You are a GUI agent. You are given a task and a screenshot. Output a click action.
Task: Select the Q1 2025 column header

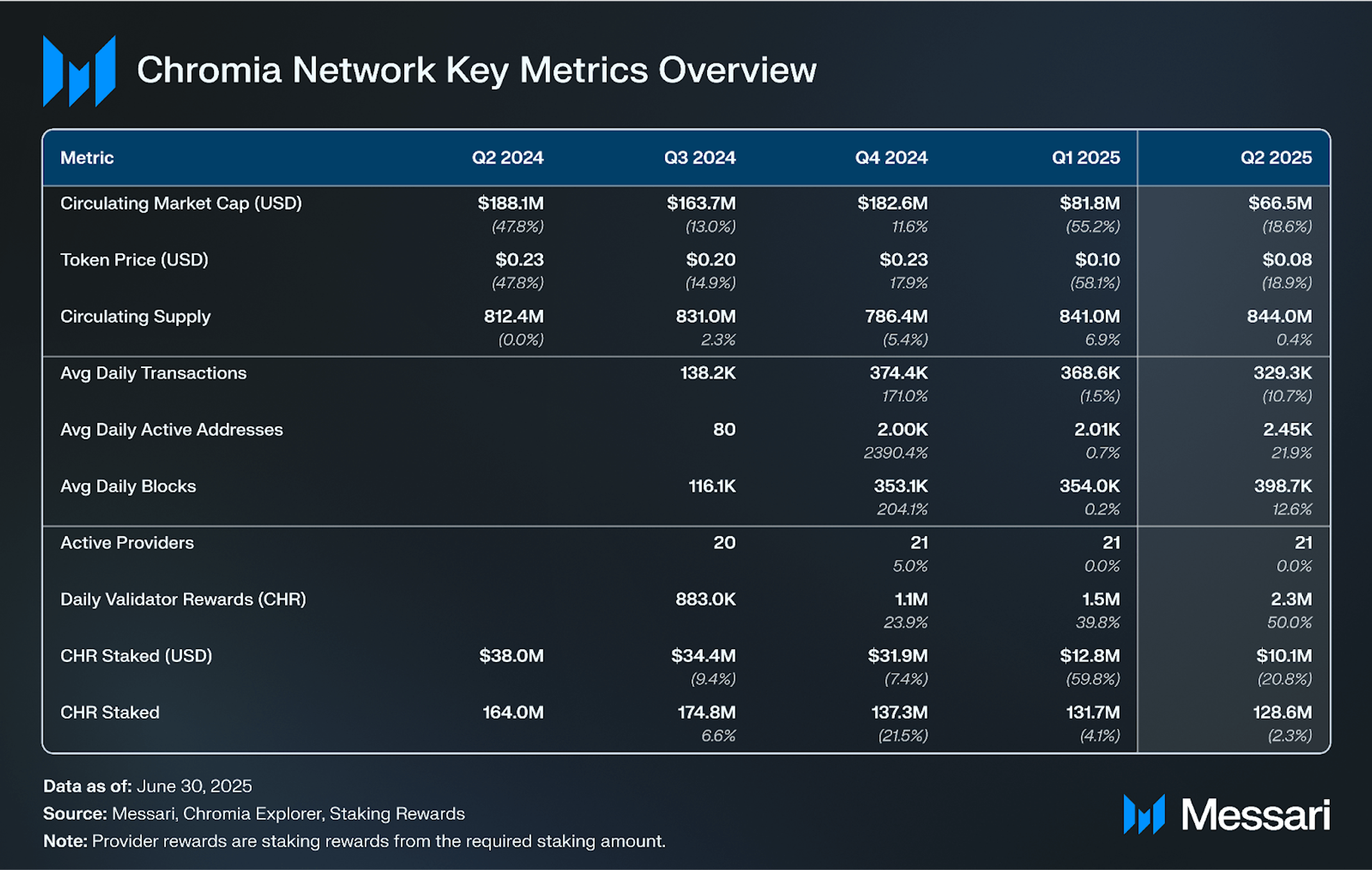click(1086, 157)
